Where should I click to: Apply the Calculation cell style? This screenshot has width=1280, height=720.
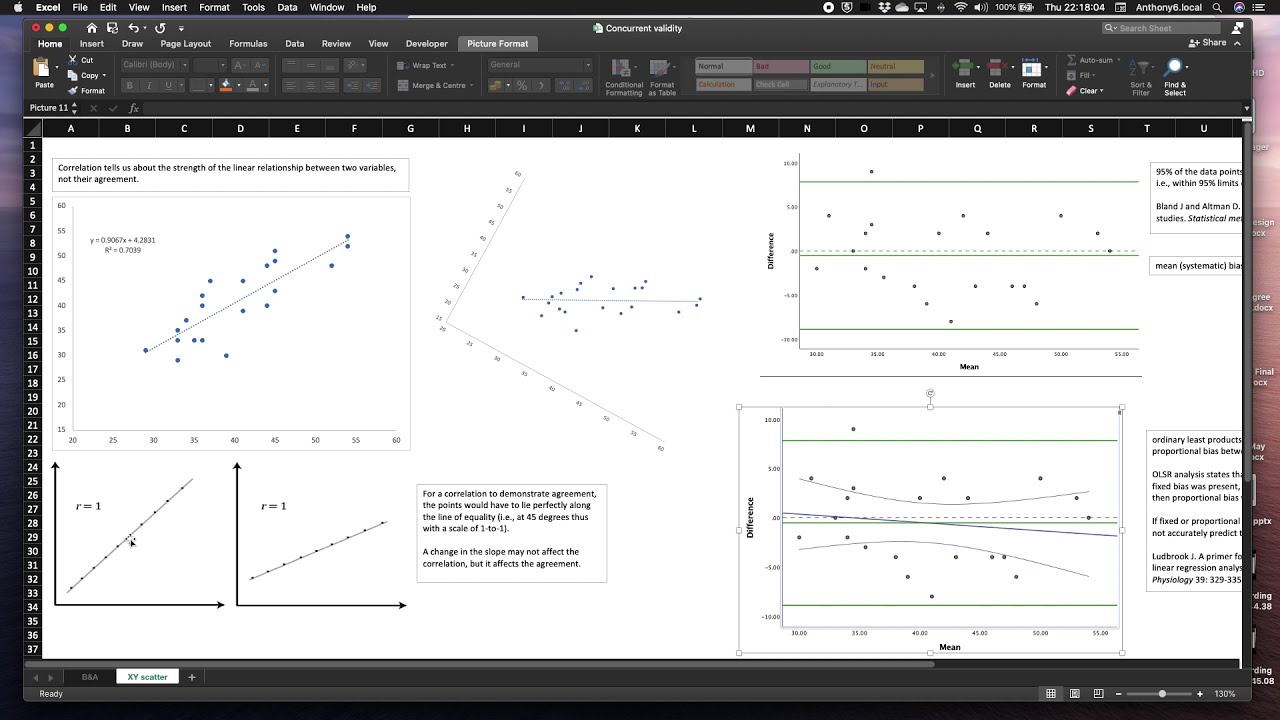click(x=724, y=84)
